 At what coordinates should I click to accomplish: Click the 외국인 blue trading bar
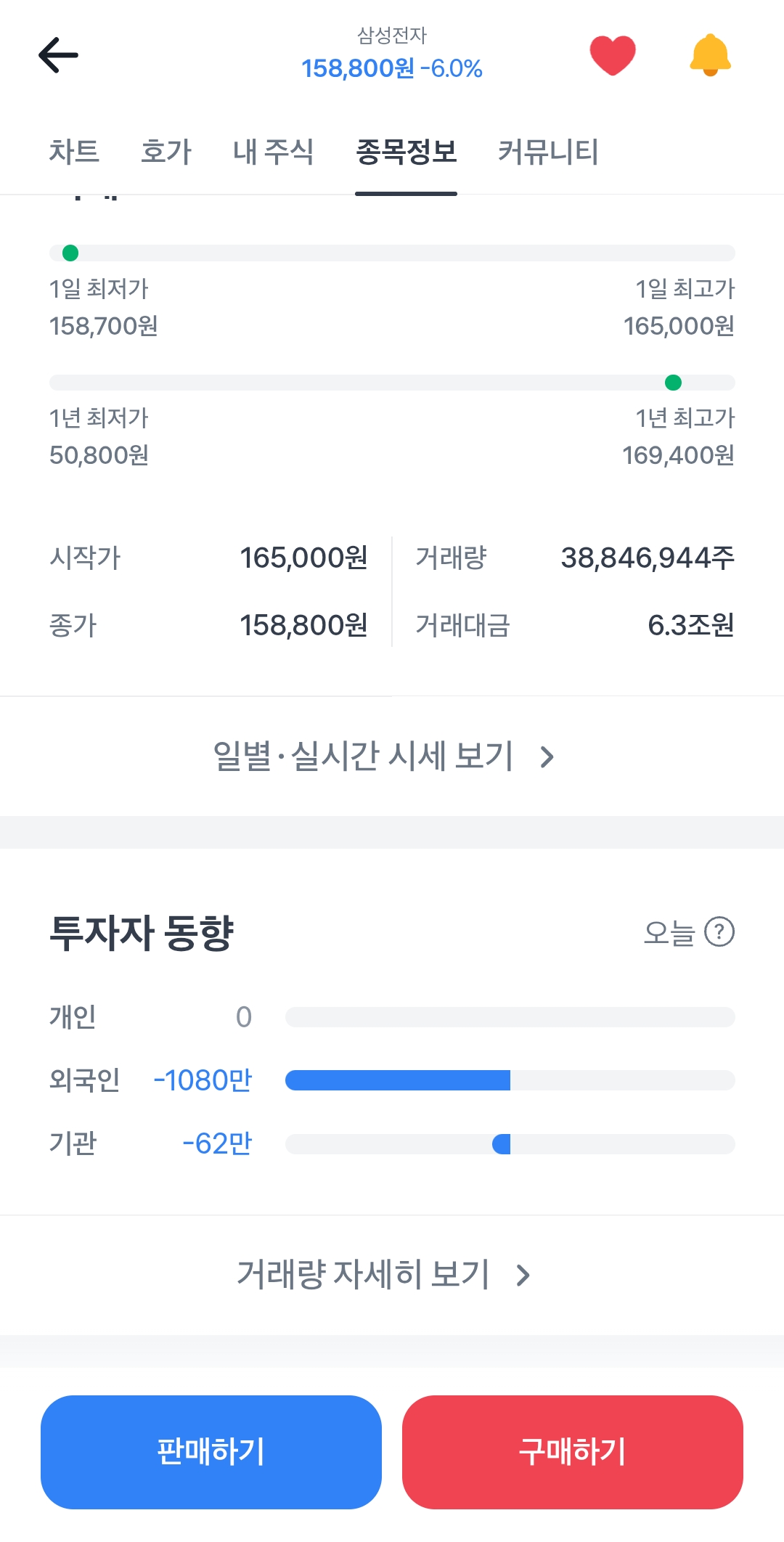398,1080
